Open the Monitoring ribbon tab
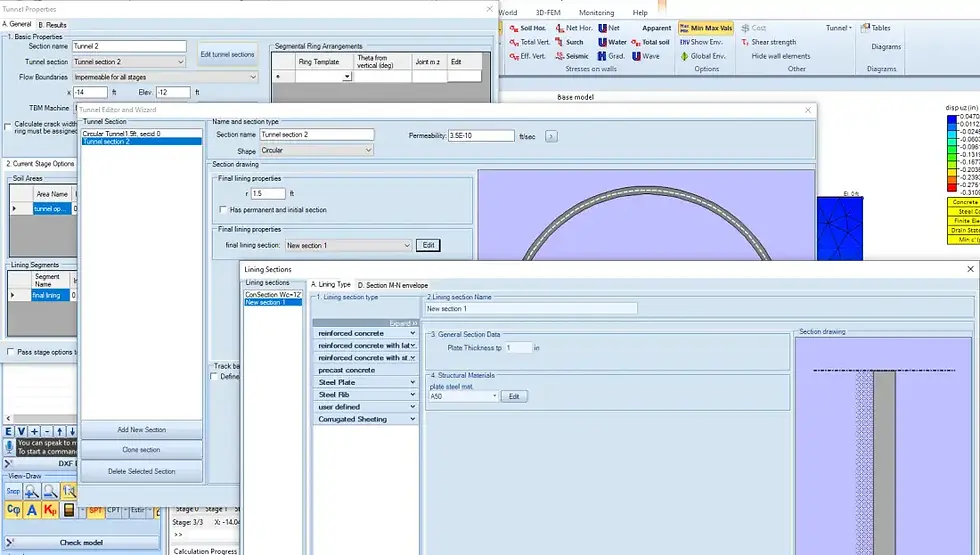Viewport: 980px width, 555px height. (596, 12)
